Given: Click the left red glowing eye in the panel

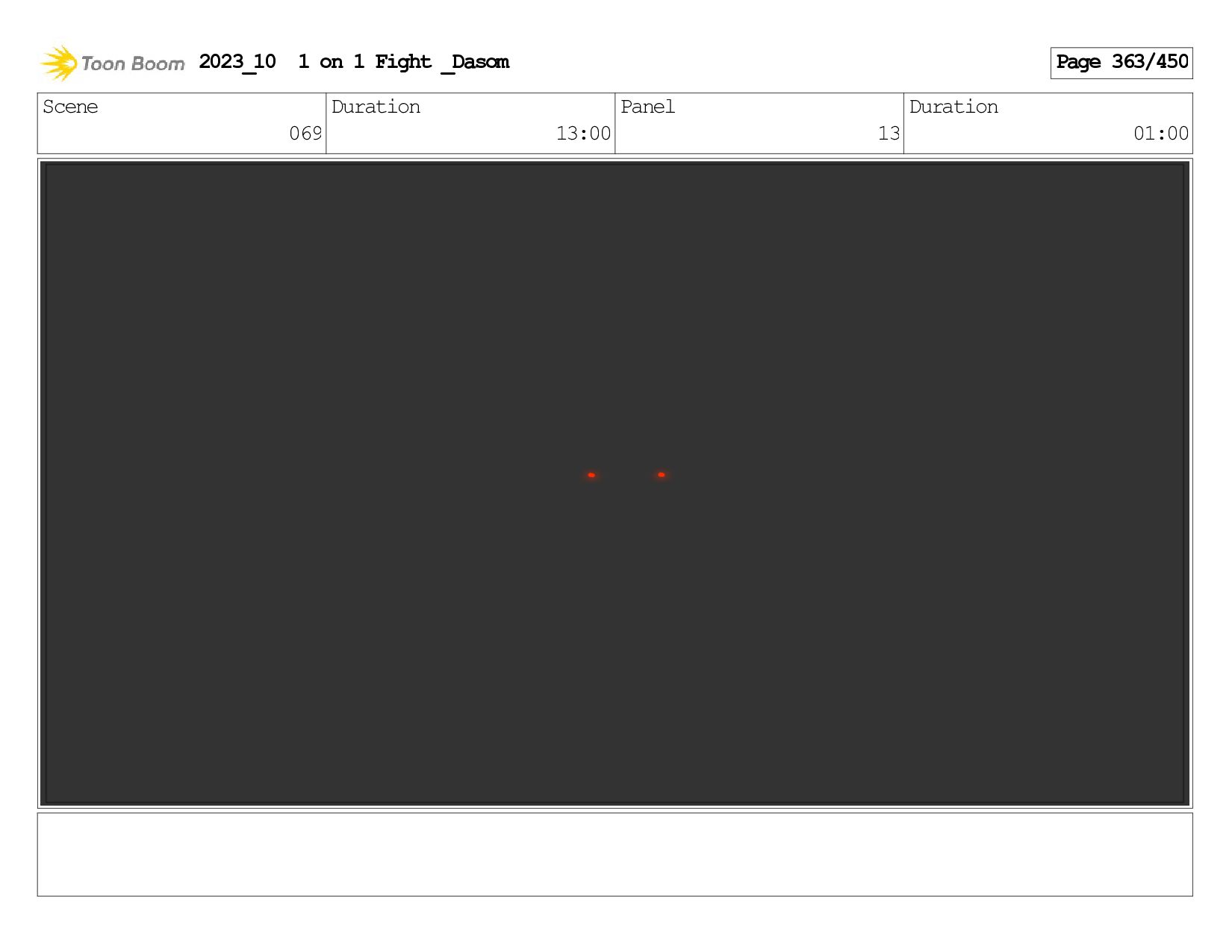Looking at the screenshot, I should coord(591,475).
